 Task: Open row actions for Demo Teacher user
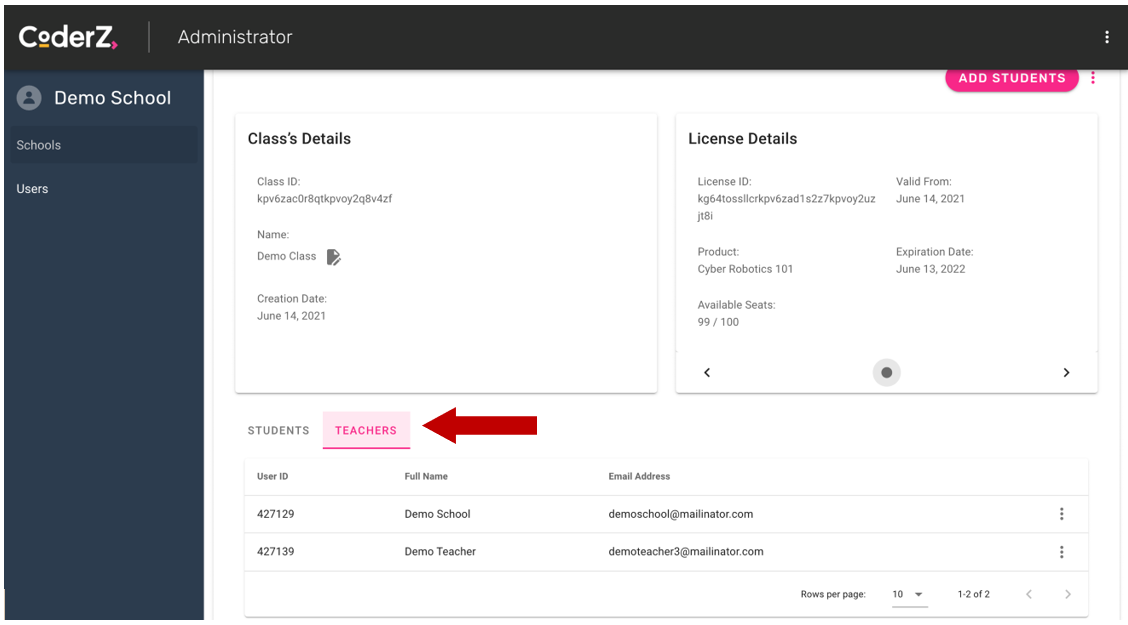1061,552
